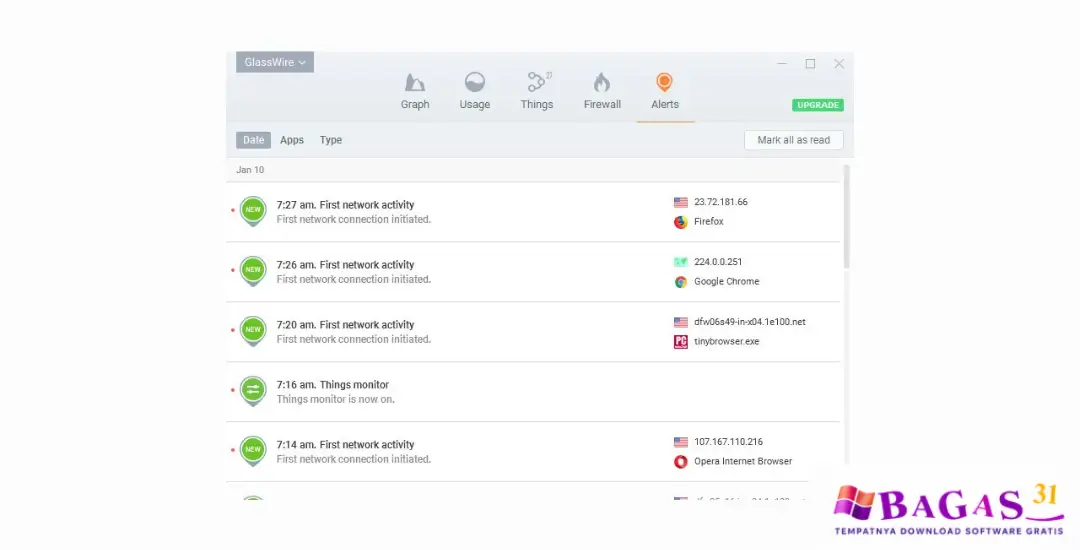The height and width of the screenshot is (550, 1080).
Task: Open the Things tab
Action: pos(537,92)
